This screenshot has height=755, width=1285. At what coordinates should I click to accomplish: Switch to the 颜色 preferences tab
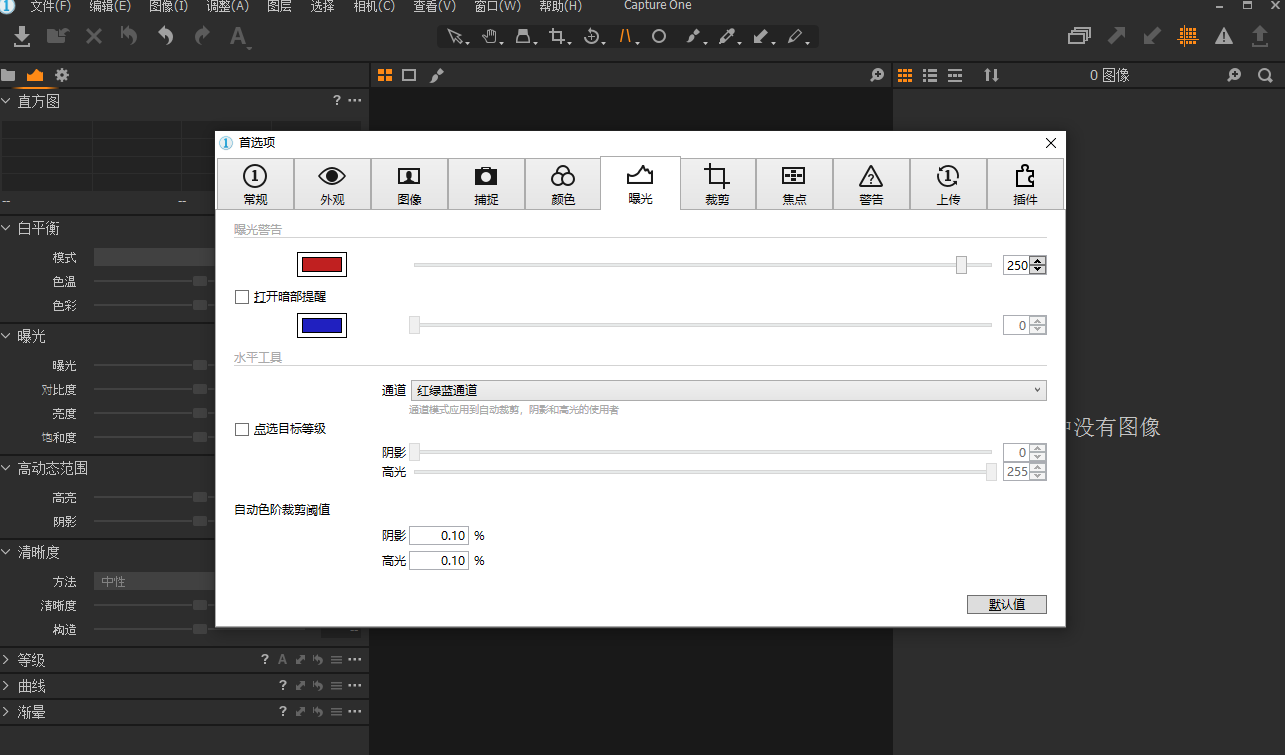pyautogui.click(x=563, y=184)
